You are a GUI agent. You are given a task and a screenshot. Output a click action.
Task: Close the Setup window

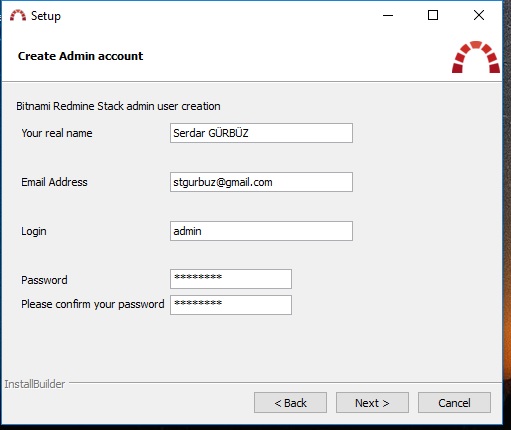coord(479,15)
